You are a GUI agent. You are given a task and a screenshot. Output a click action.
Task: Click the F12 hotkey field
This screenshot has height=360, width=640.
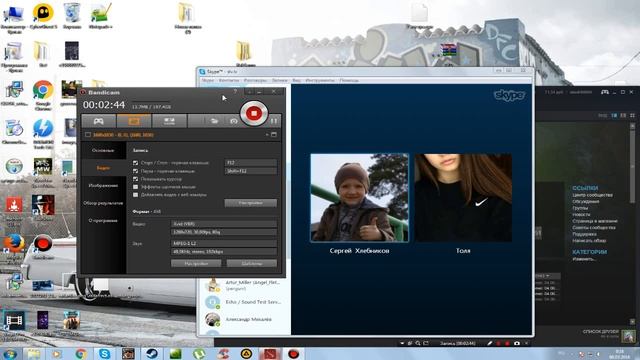[x=251, y=162]
